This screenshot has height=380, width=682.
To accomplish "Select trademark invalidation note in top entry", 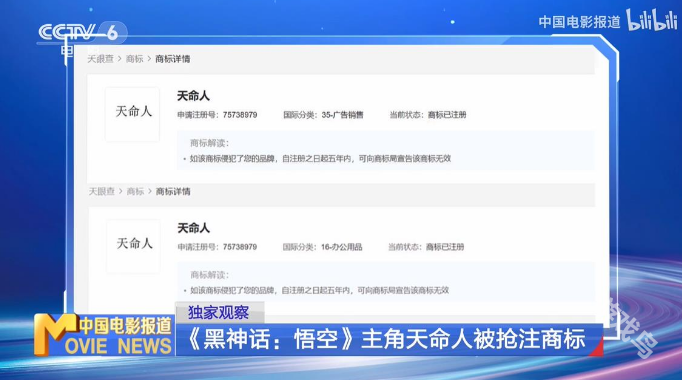I will (x=320, y=159).
